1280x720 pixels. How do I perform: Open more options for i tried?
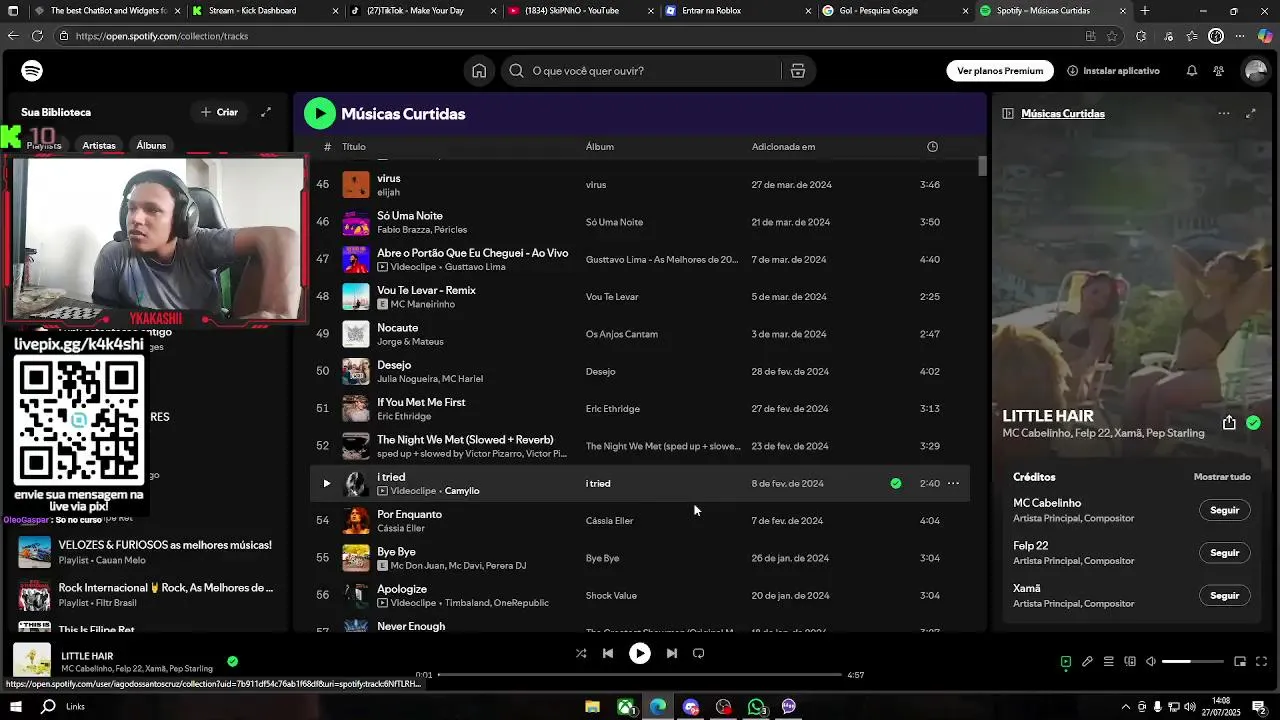pos(953,484)
